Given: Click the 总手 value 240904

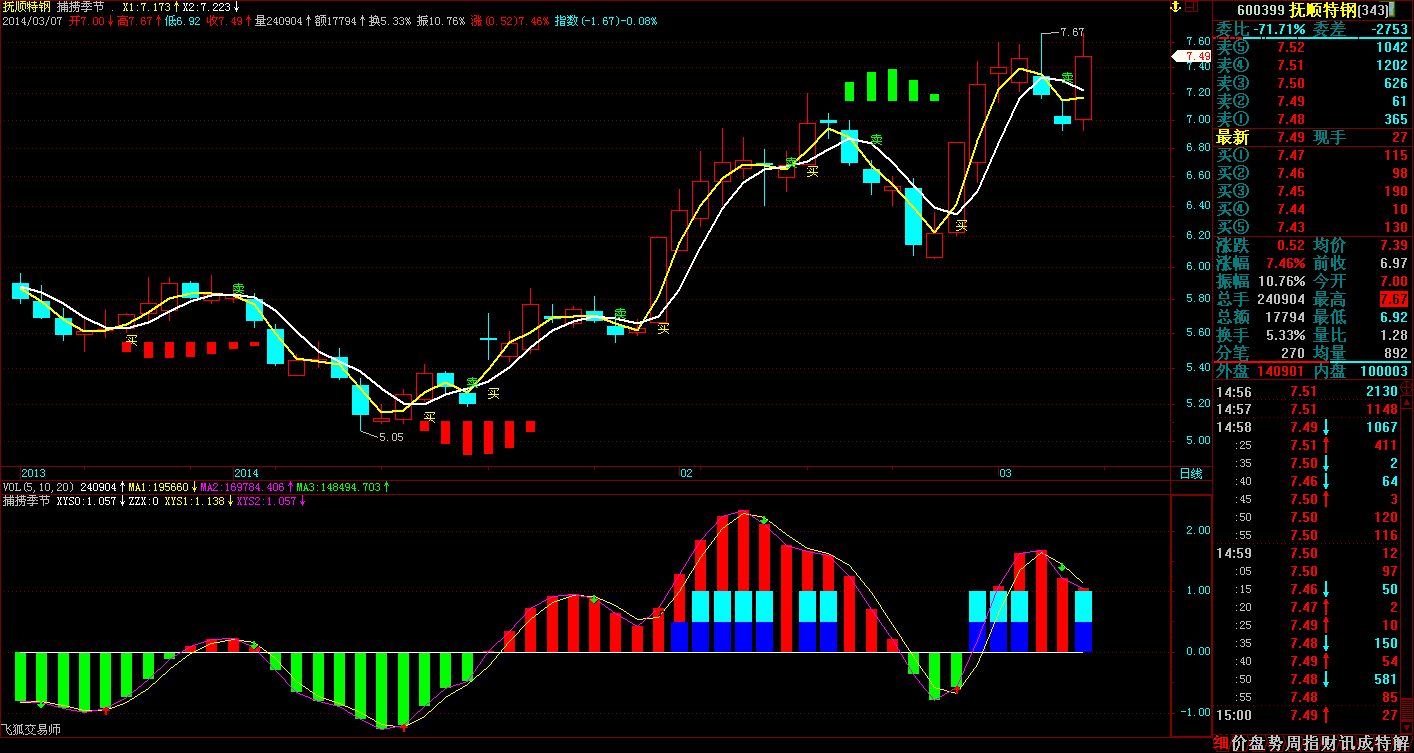Looking at the screenshot, I should coord(1281,299).
